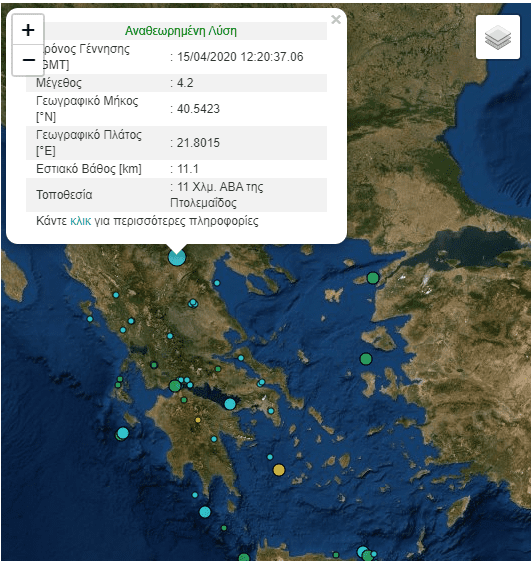Click the cyan marker near Athens
531x561 pixels.
tap(271, 411)
